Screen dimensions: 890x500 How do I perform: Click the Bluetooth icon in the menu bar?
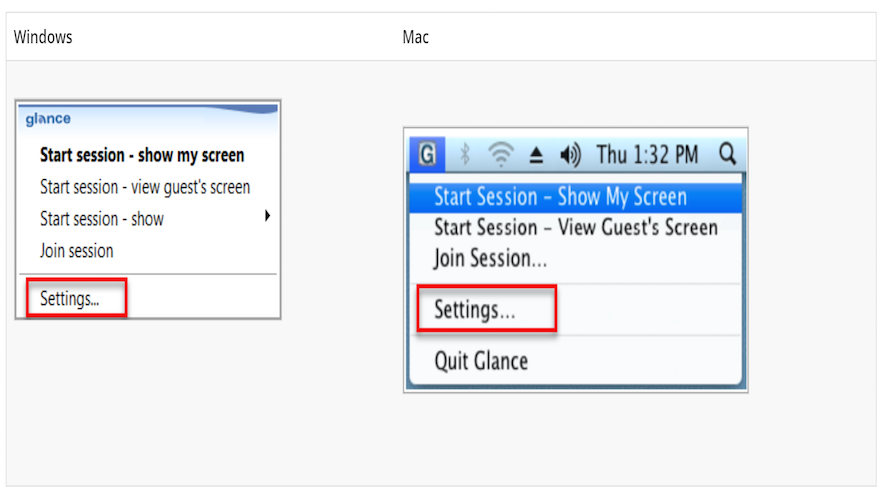[464, 154]
